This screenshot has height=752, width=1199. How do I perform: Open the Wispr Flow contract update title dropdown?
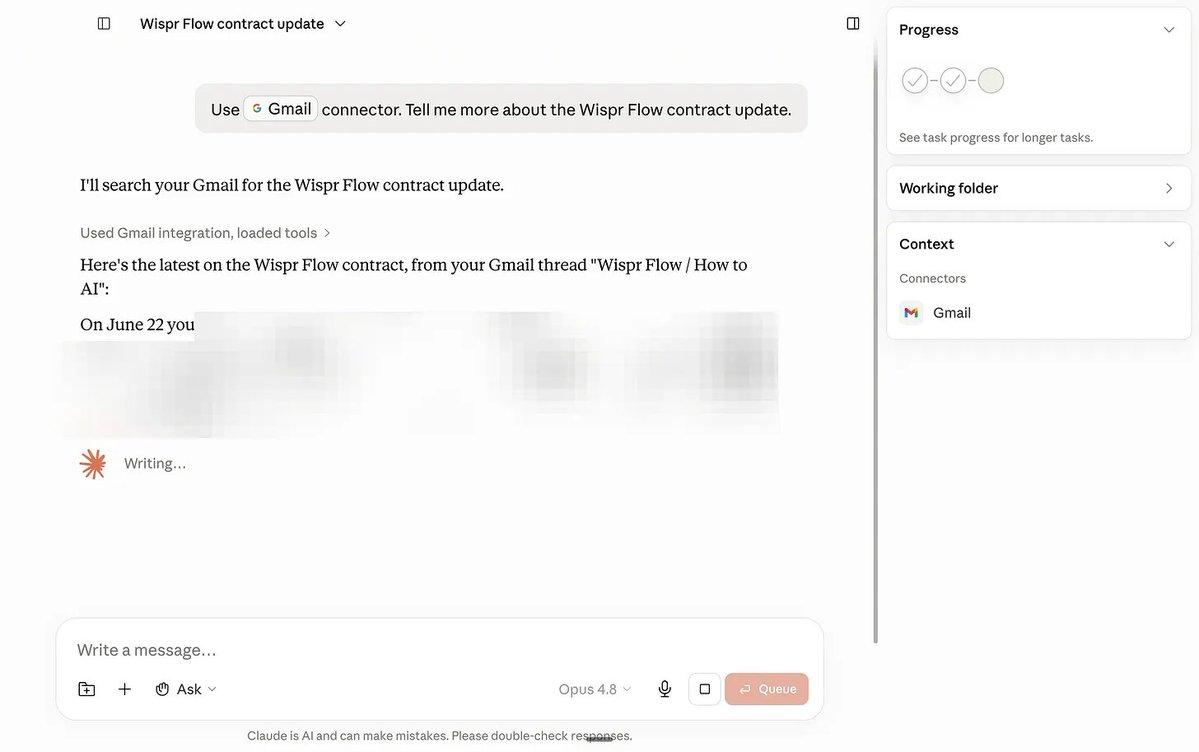tap(243, 24)
